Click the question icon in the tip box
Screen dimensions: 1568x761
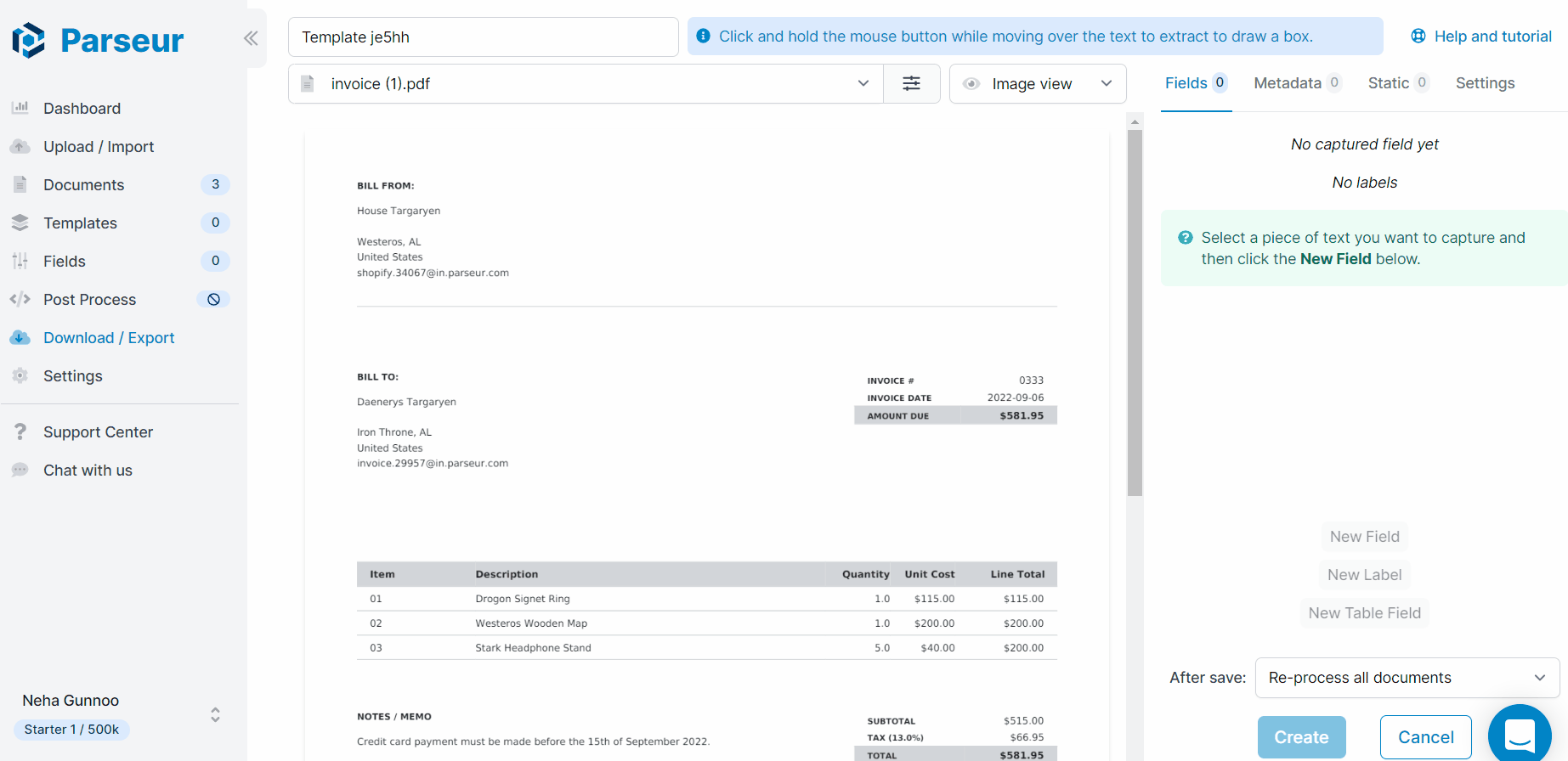(x=1186, y=238)
